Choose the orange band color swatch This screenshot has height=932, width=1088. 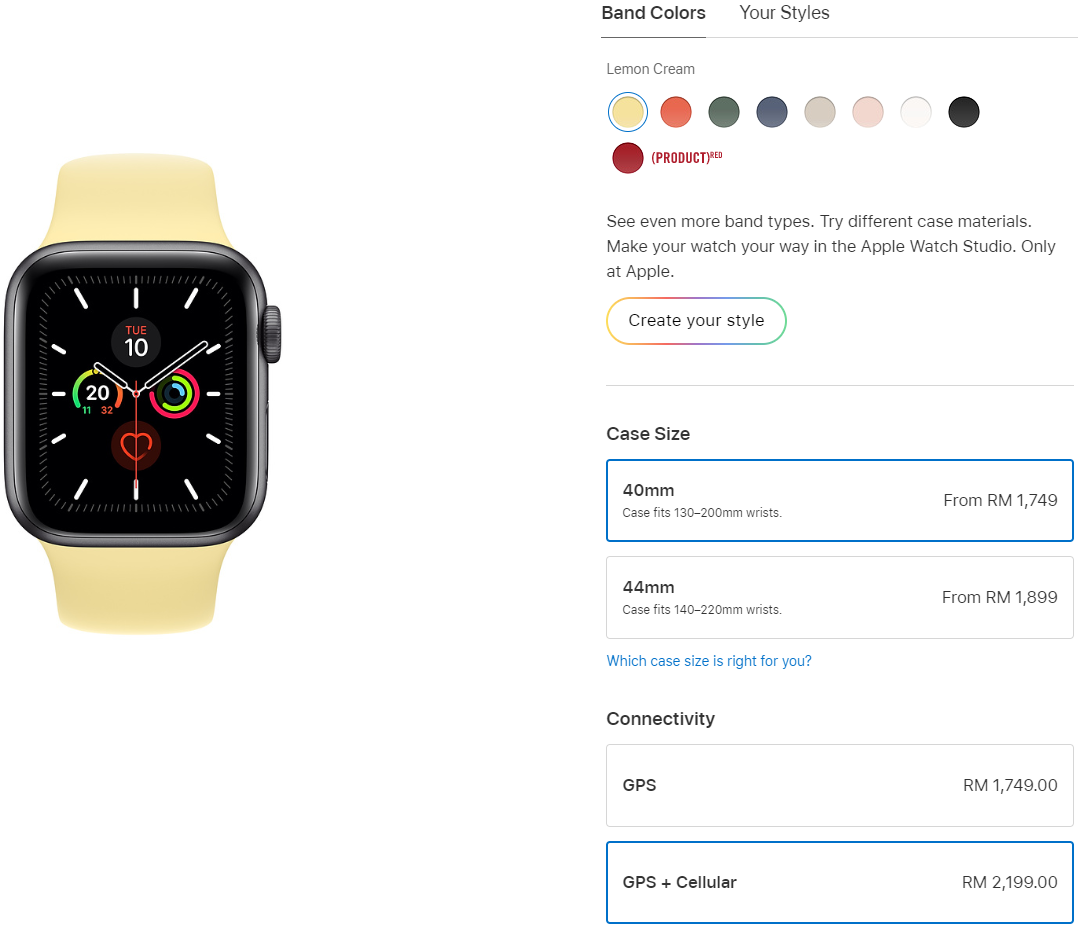pyautogui.click(x=675, y=112)
